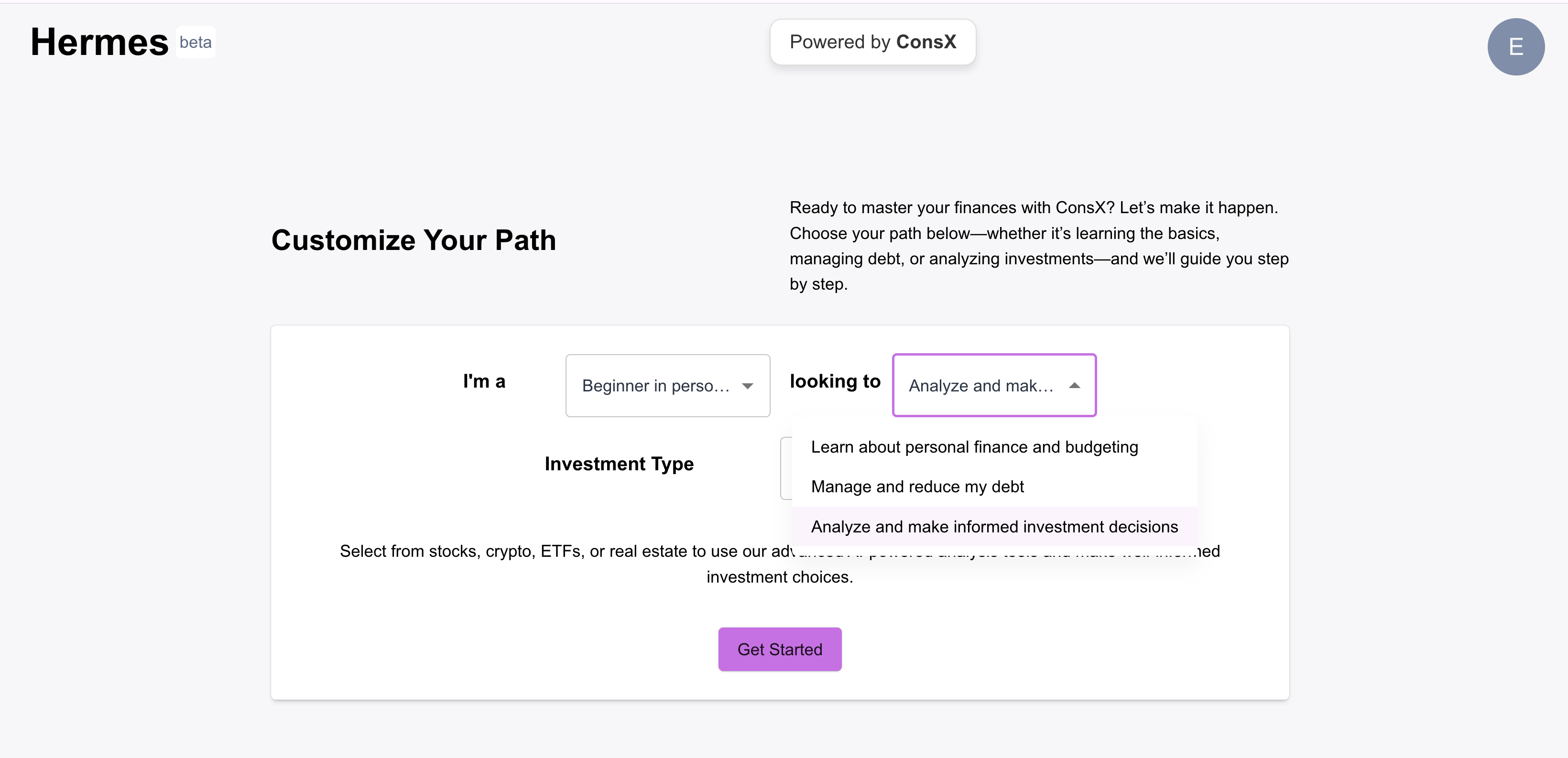Image resolution: width=1568 pixels, height=758 pixels.
Task: Click the 'looking to' label
Action: [x=835, y=381]
